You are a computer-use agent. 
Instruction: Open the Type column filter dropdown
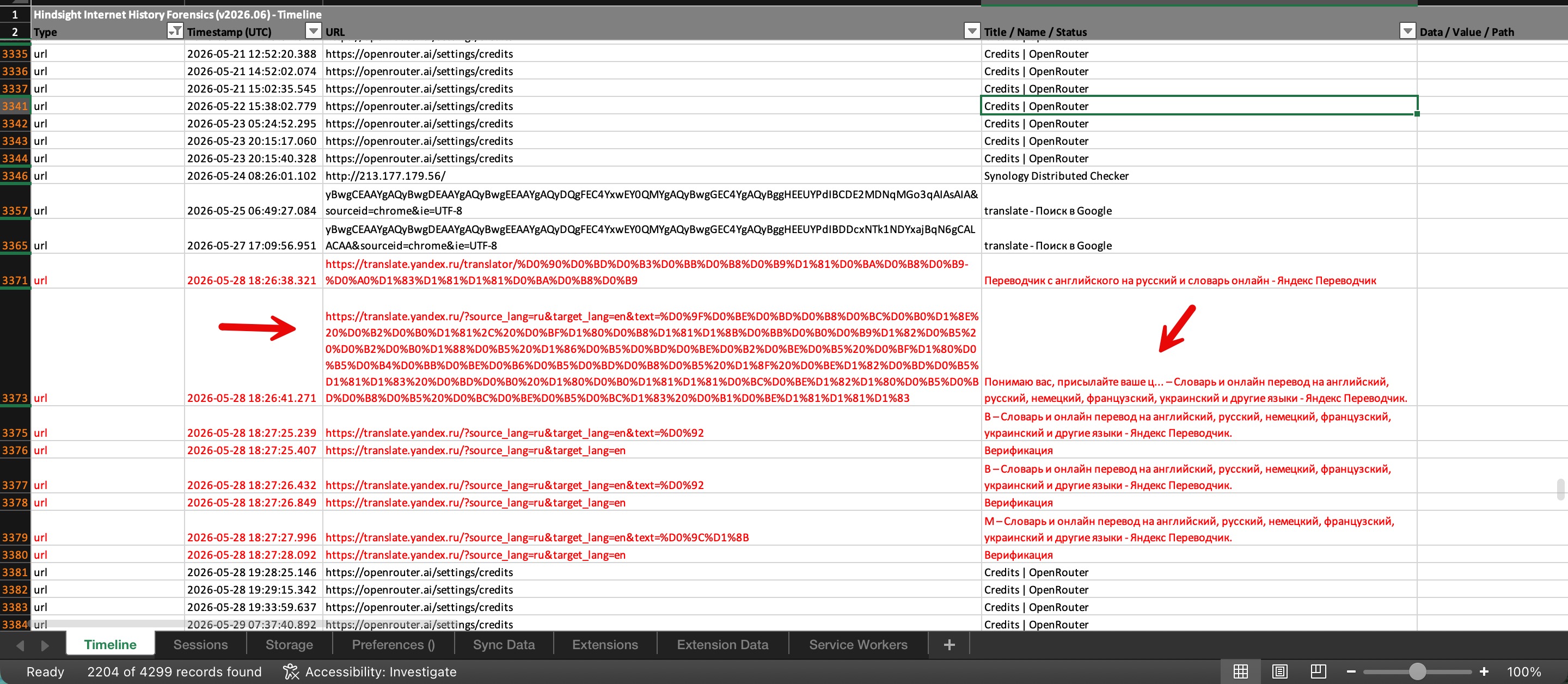pos(175,31)
